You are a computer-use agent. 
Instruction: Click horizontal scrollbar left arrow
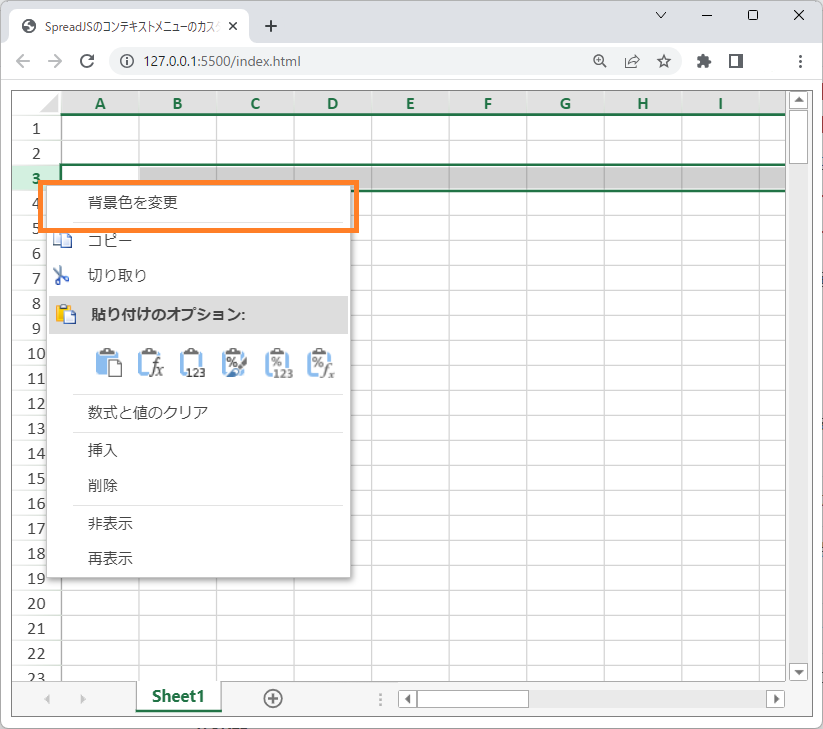[x=408, y=699]
